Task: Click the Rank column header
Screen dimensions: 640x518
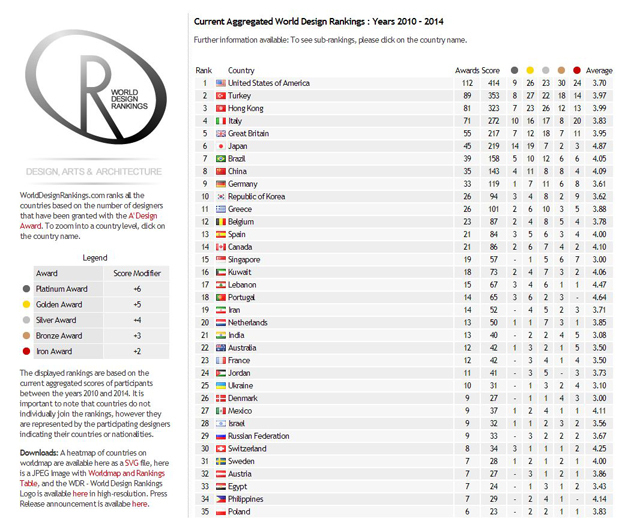Action: coord(203,71)
